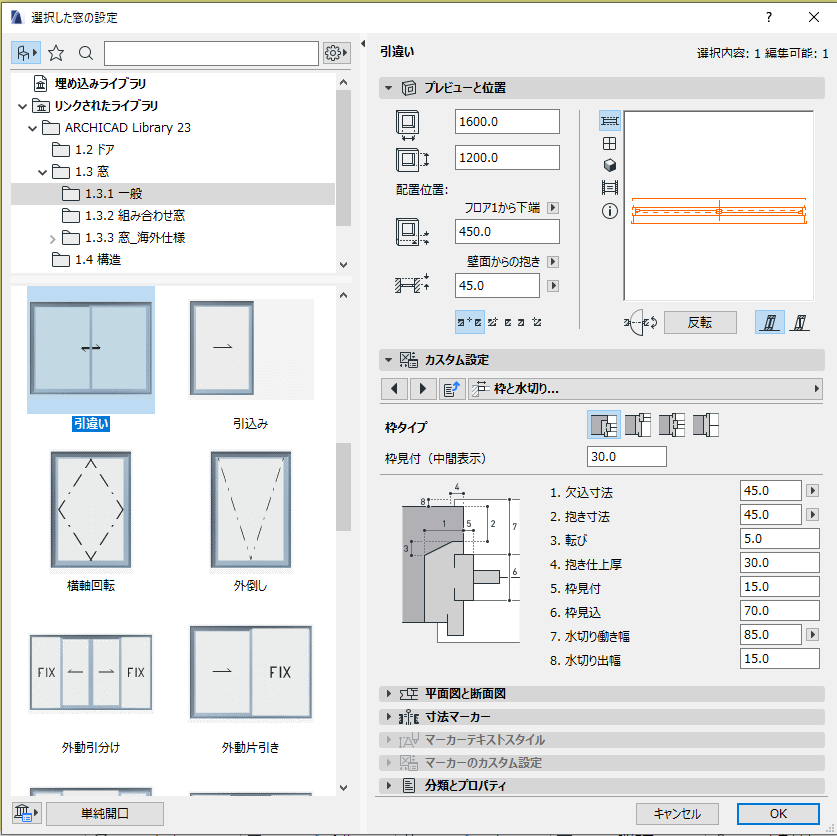This screenshot has width=837, height=836.
Task: Go to the next custom settings page arrow
Action: [x=423, y=389]
